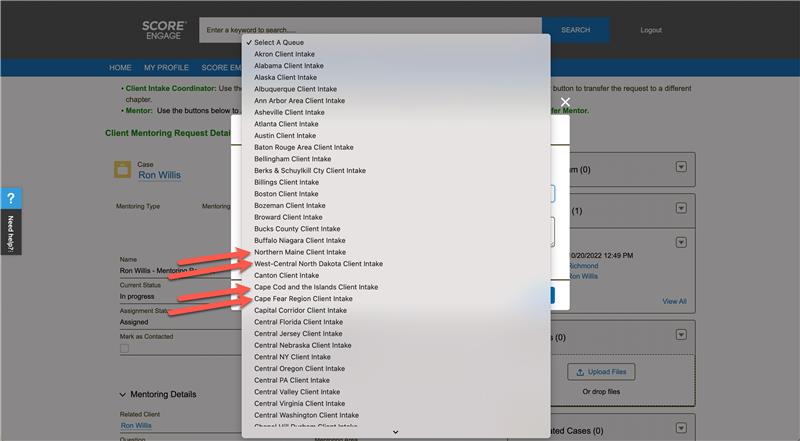The height and width of the screenshot is (441, 800).
Task: Tick the Mark as Contacted checkbox
Action: click(124, 349)
